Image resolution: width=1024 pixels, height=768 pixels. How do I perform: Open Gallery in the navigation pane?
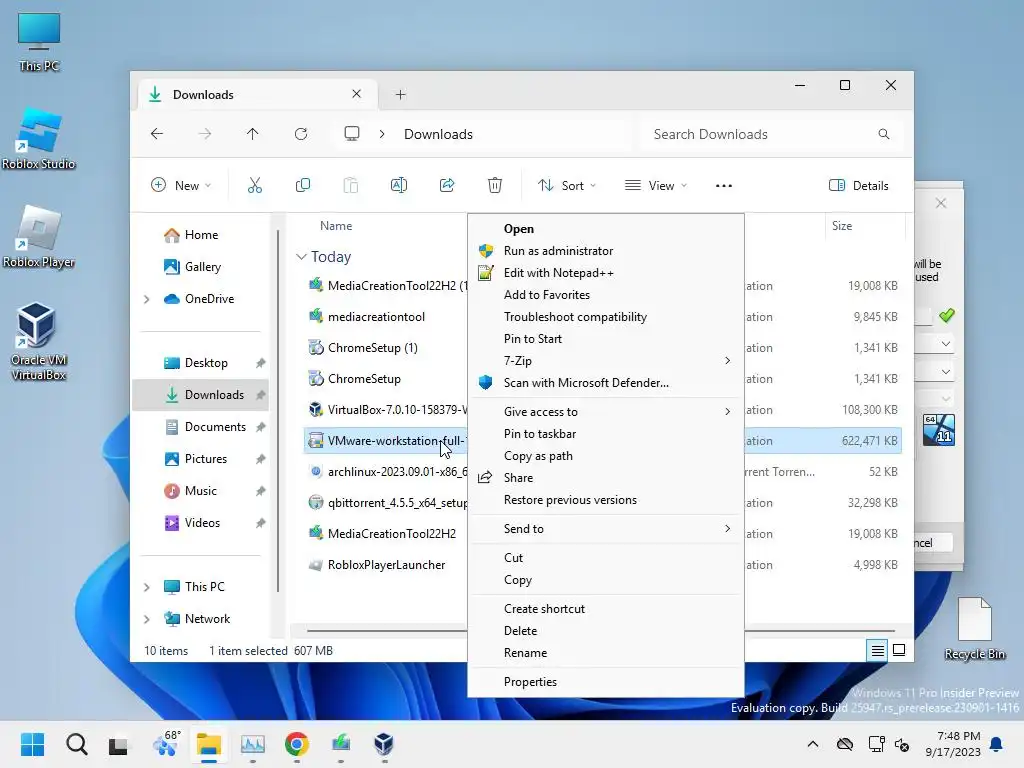tap(202, 267)
